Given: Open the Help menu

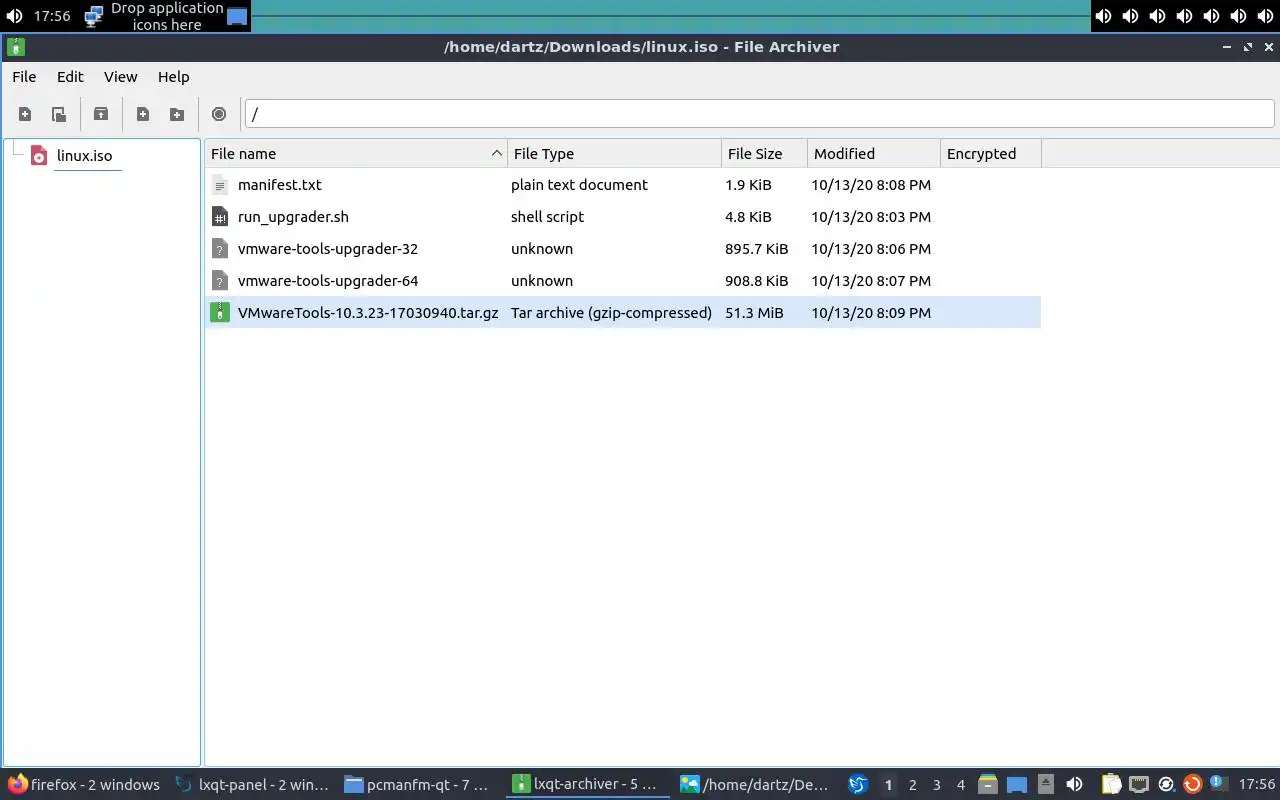Looking at the screenshot, I should click(x=173, y=77).
